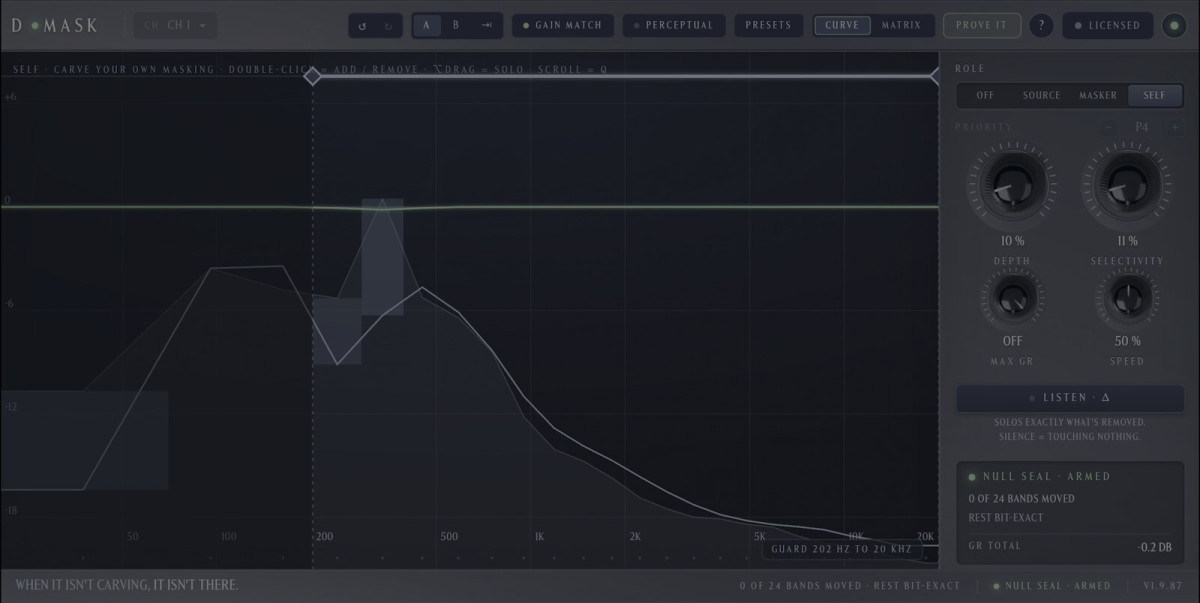Click the P4 priority value
The image size is (1200, 603).
pyautogui.click(x=1142, y=127)
